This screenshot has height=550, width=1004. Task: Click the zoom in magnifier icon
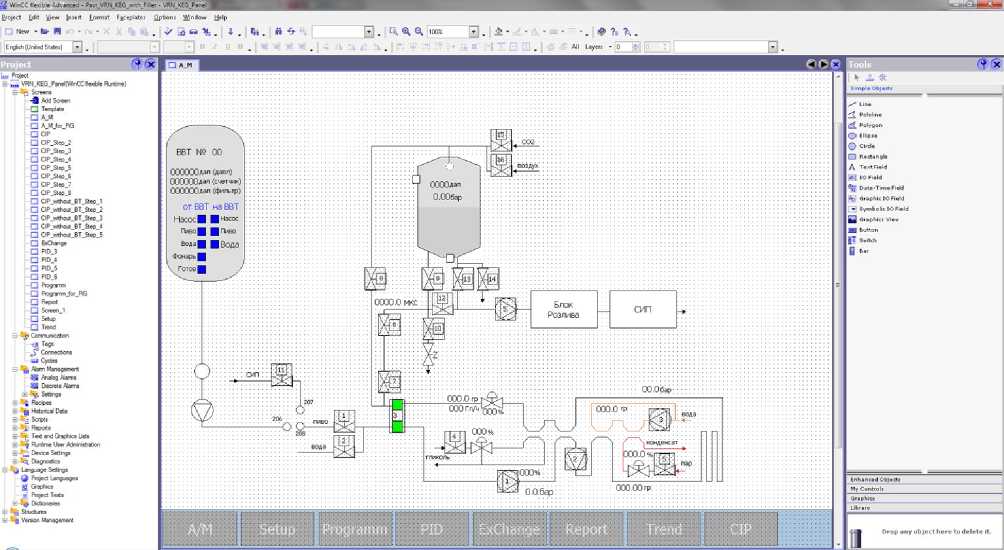[405, 32]
